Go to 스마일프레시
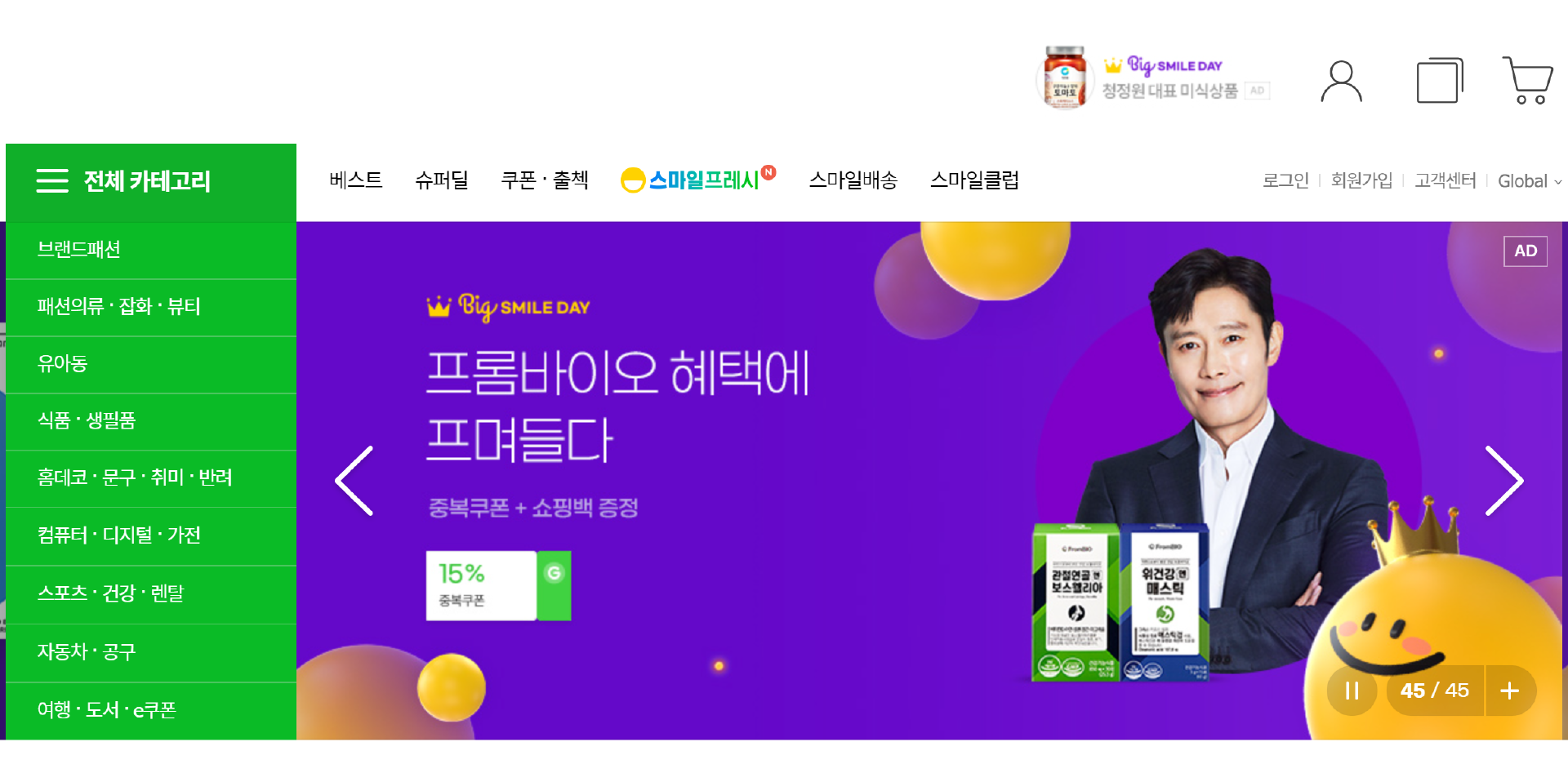The image size is (1568, 773). point(697,180)
